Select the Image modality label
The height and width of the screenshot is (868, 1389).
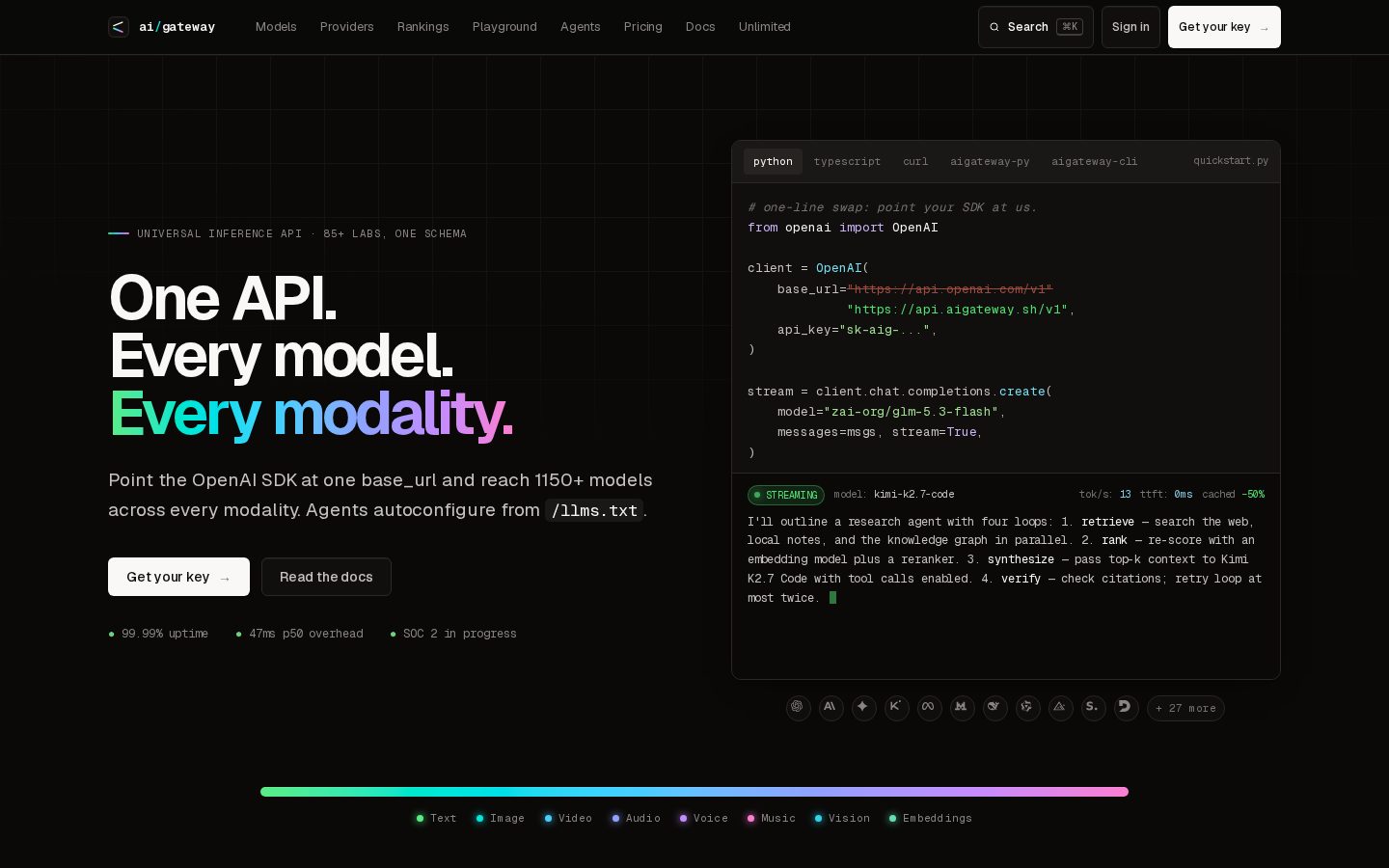point(500,818)
